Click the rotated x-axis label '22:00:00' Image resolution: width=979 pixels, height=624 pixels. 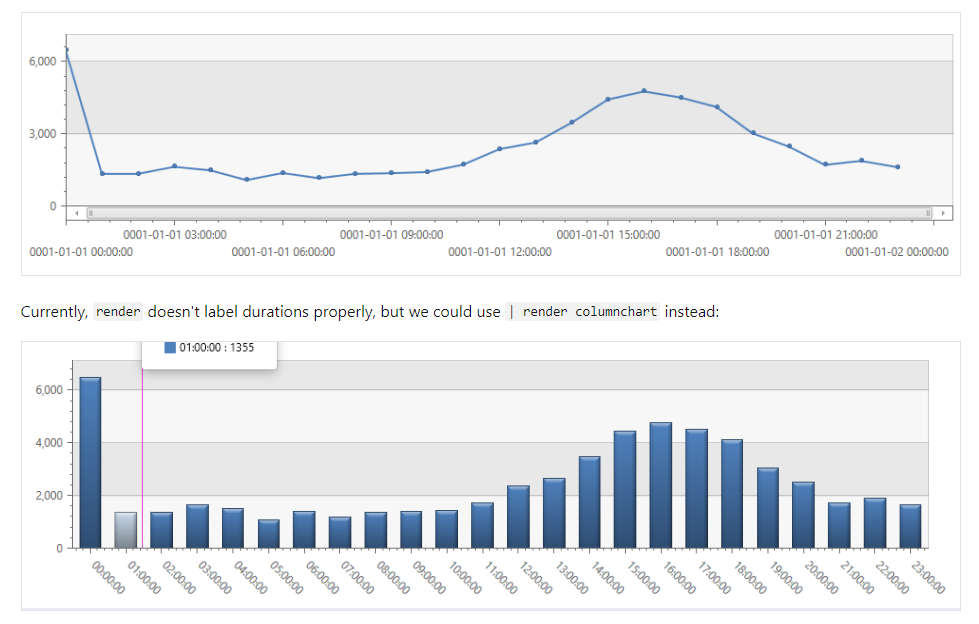[x=892, y=577]
